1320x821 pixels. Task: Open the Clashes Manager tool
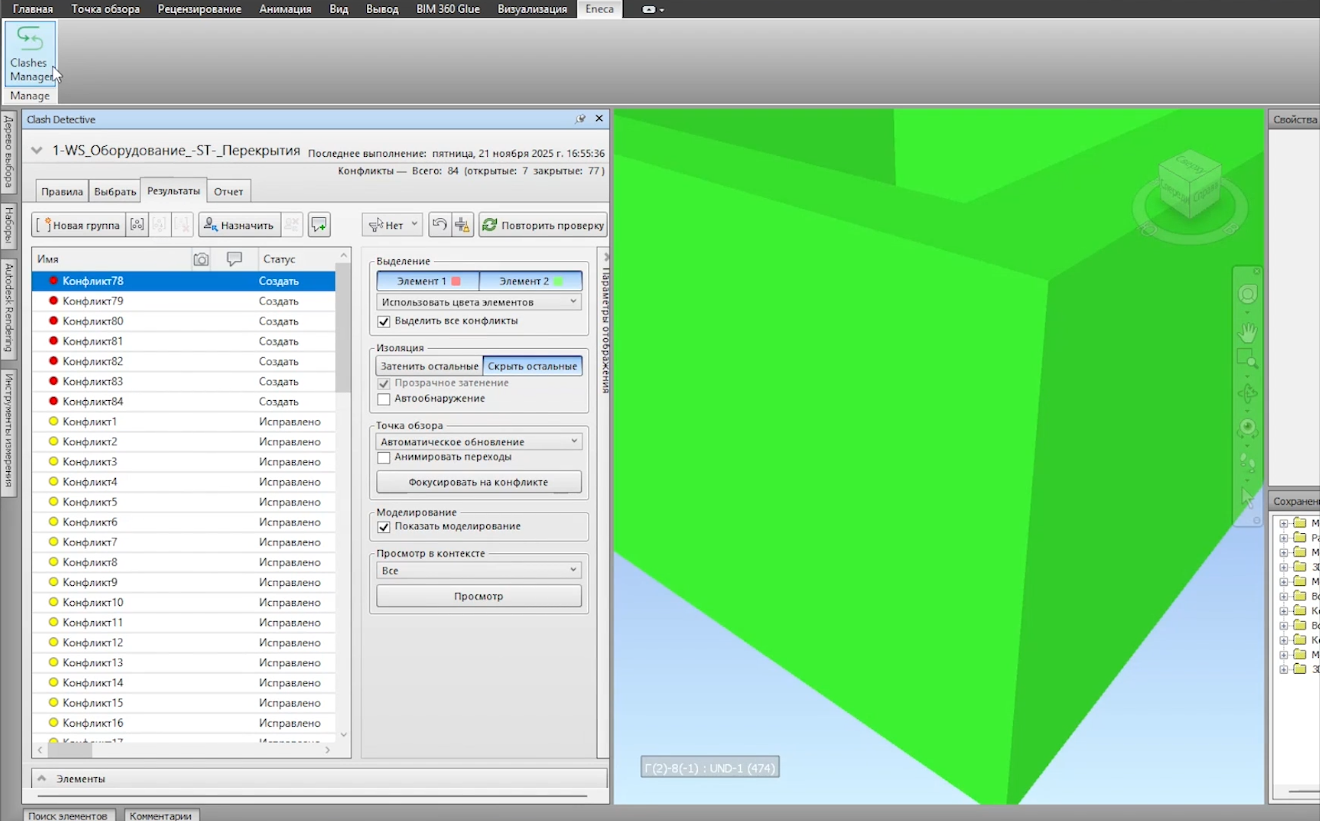click(x=30, y=53)
